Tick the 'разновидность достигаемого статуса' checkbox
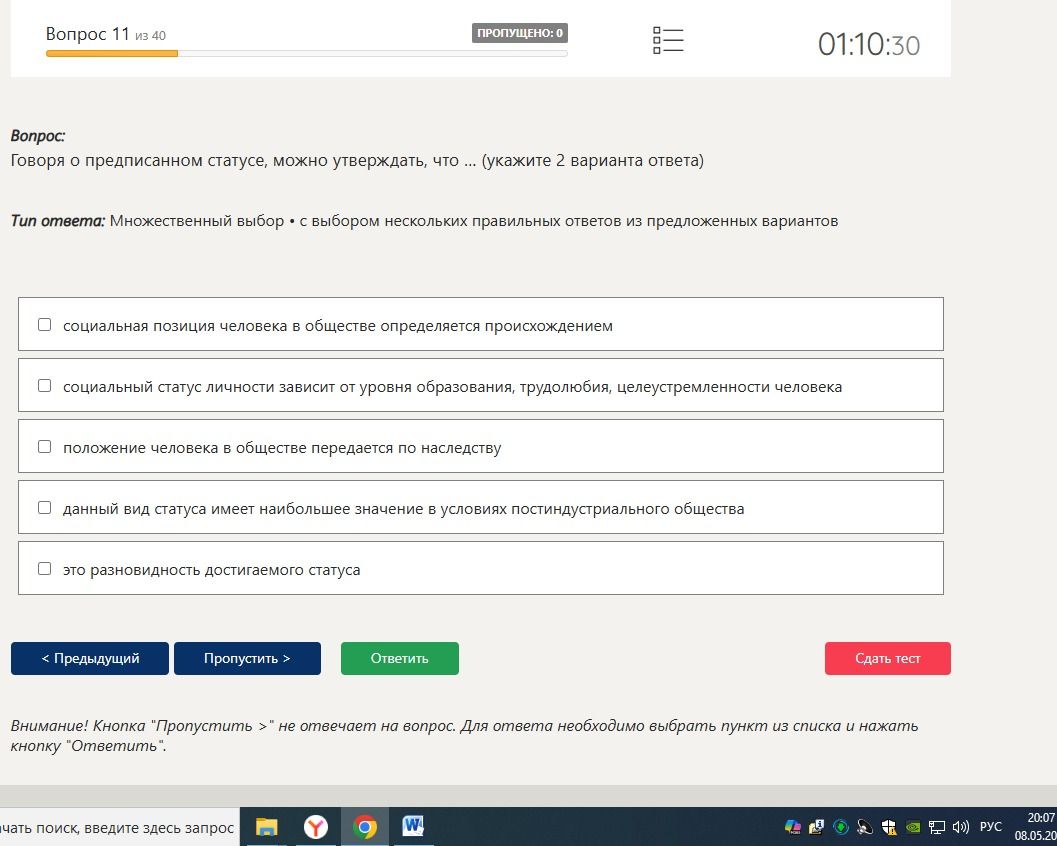The image size is (1057, 846). click(44, 569)
